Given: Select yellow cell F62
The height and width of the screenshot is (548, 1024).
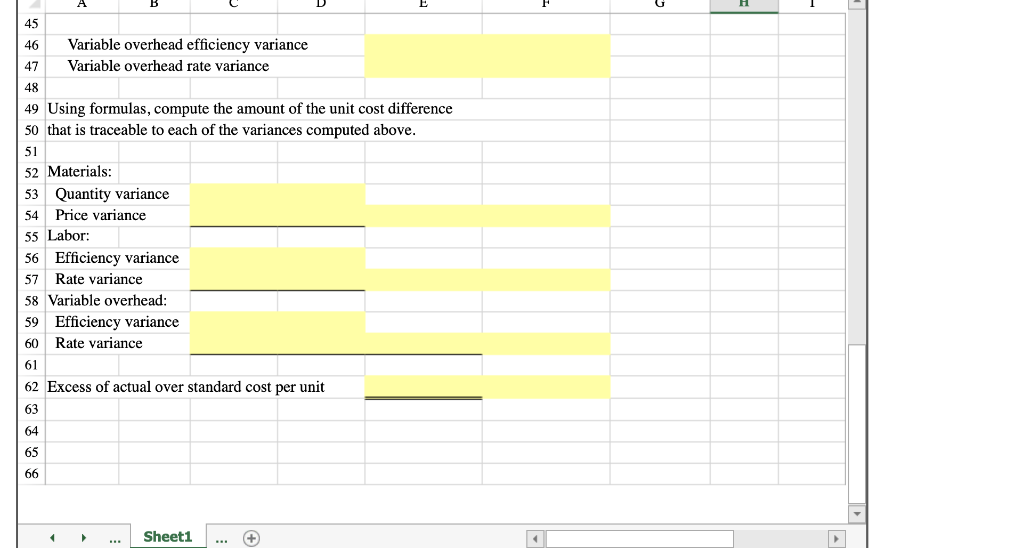Looking at the screenshot, I should (546, 387).
